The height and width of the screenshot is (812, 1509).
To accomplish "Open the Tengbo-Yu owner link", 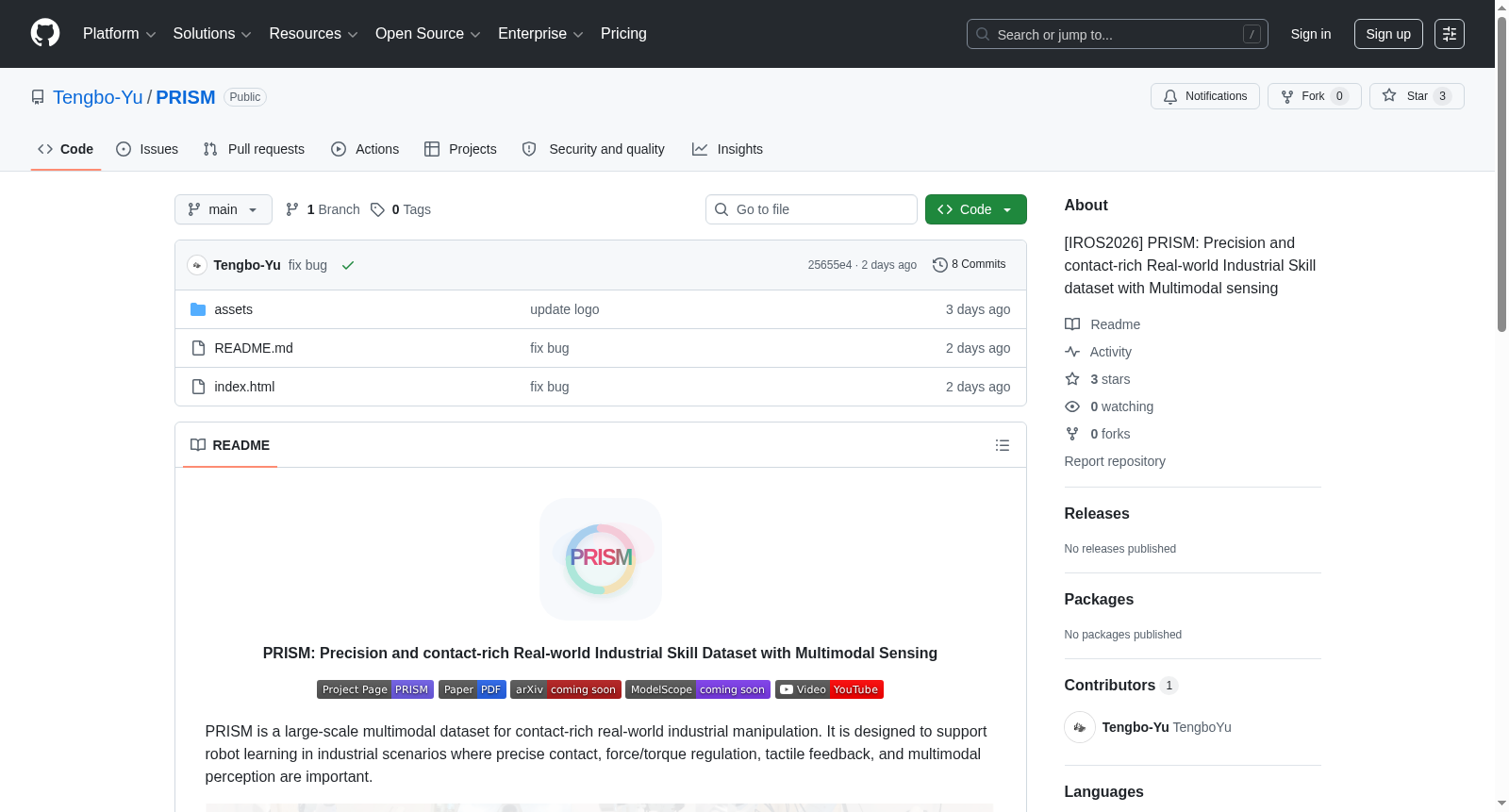I will point(98,97).
